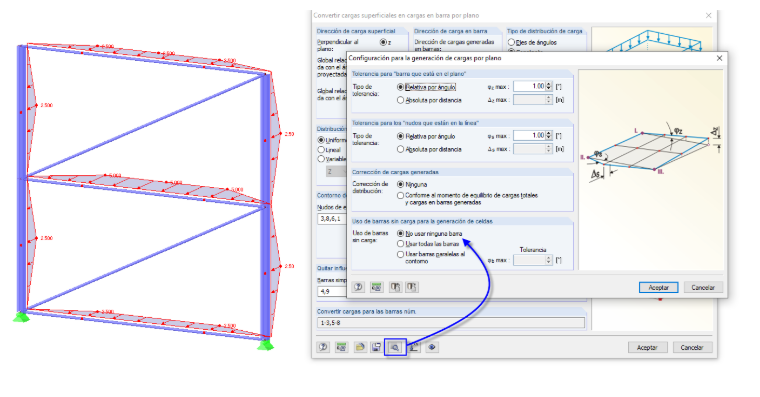Select Relativa por ángulo for barra tolerance
This screenshot has width=760, height=397.
400,87
